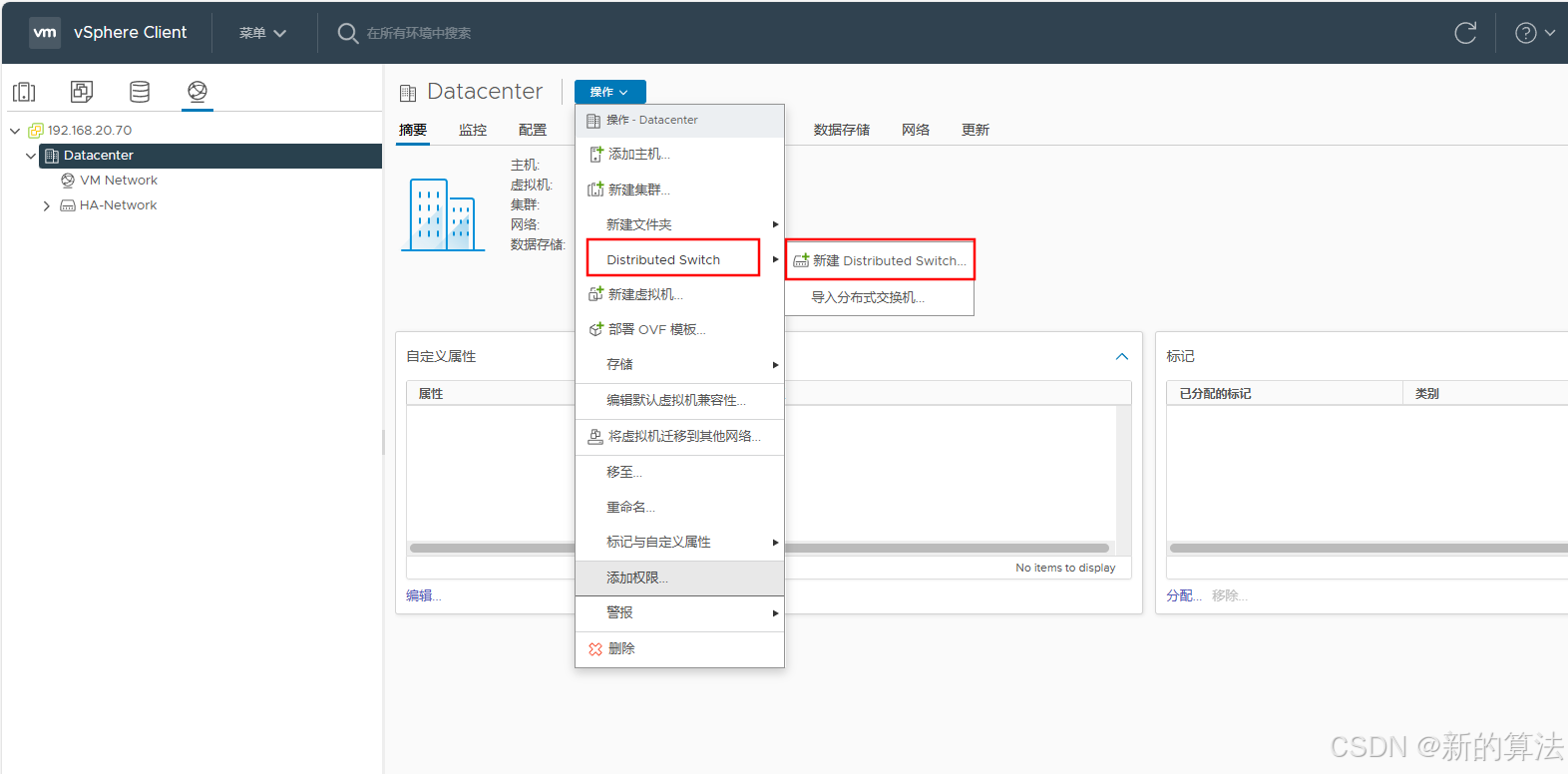This screenshot has width=1568, height=774.
Task: Click the search magnifier icon
Action: 348,33
